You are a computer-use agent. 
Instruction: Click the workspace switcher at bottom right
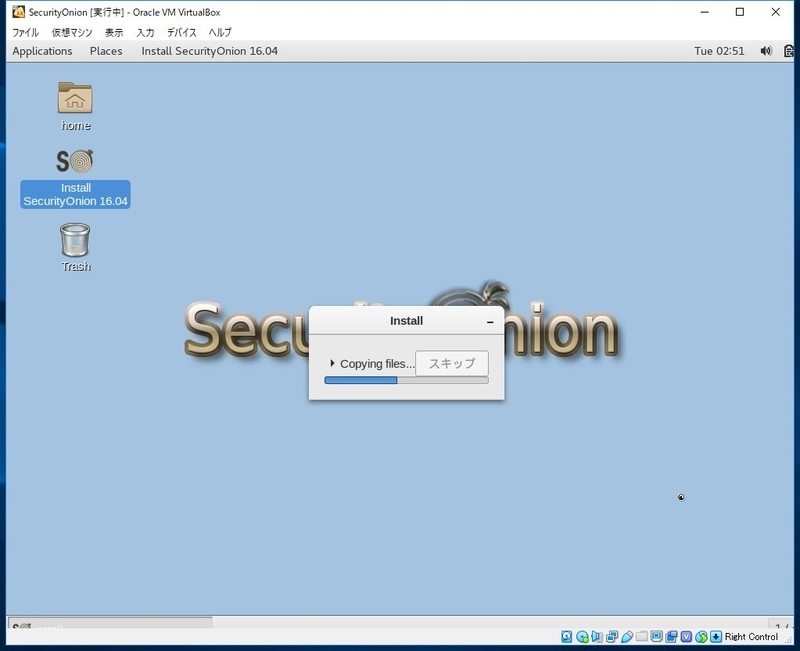click(x=781, y=623)
